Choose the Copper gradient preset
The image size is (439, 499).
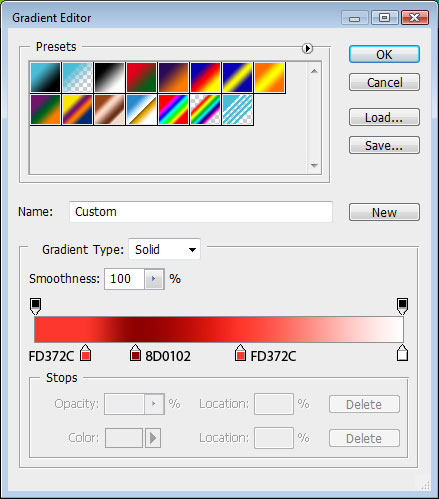pyautogui.click(x=109, y=109)
